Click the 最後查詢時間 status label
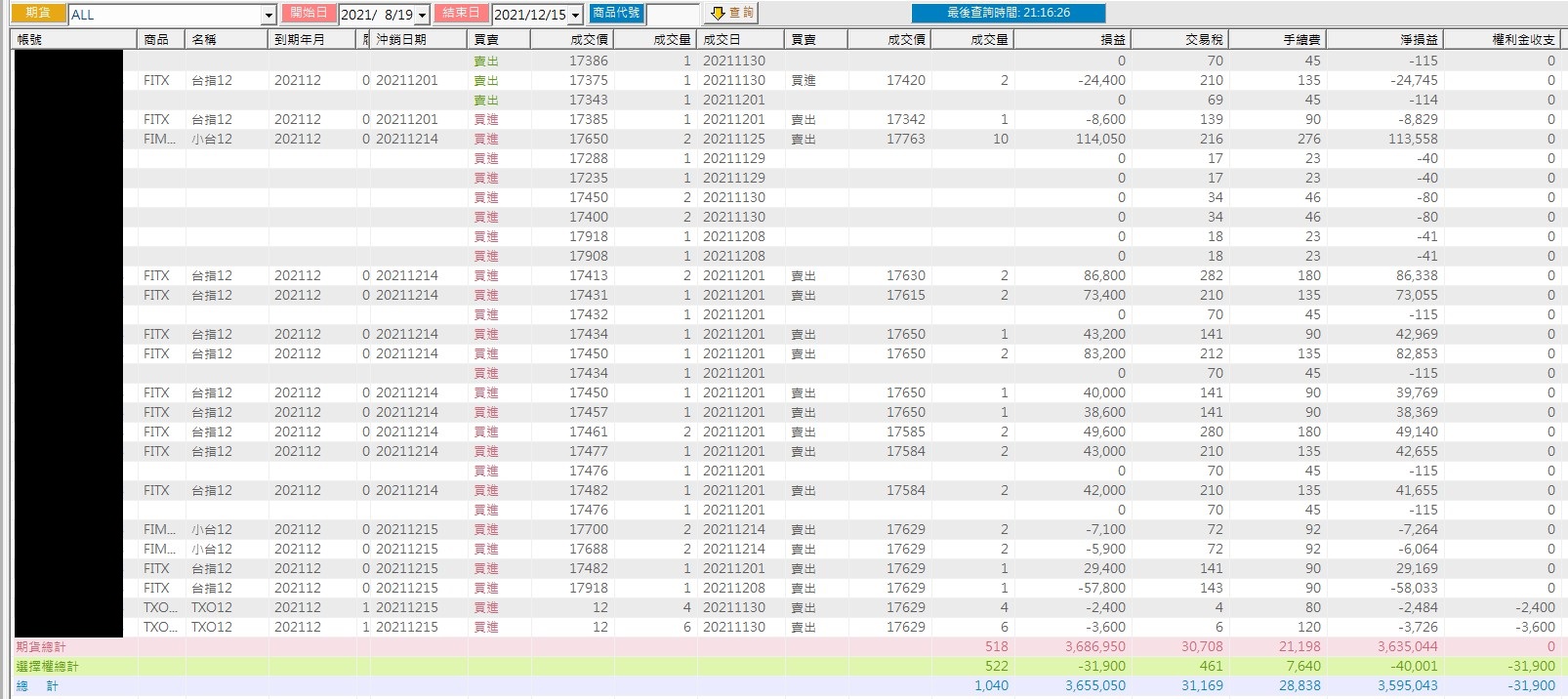The width and height of the screenshot is (1568, 699). [x=1009, y=13]
